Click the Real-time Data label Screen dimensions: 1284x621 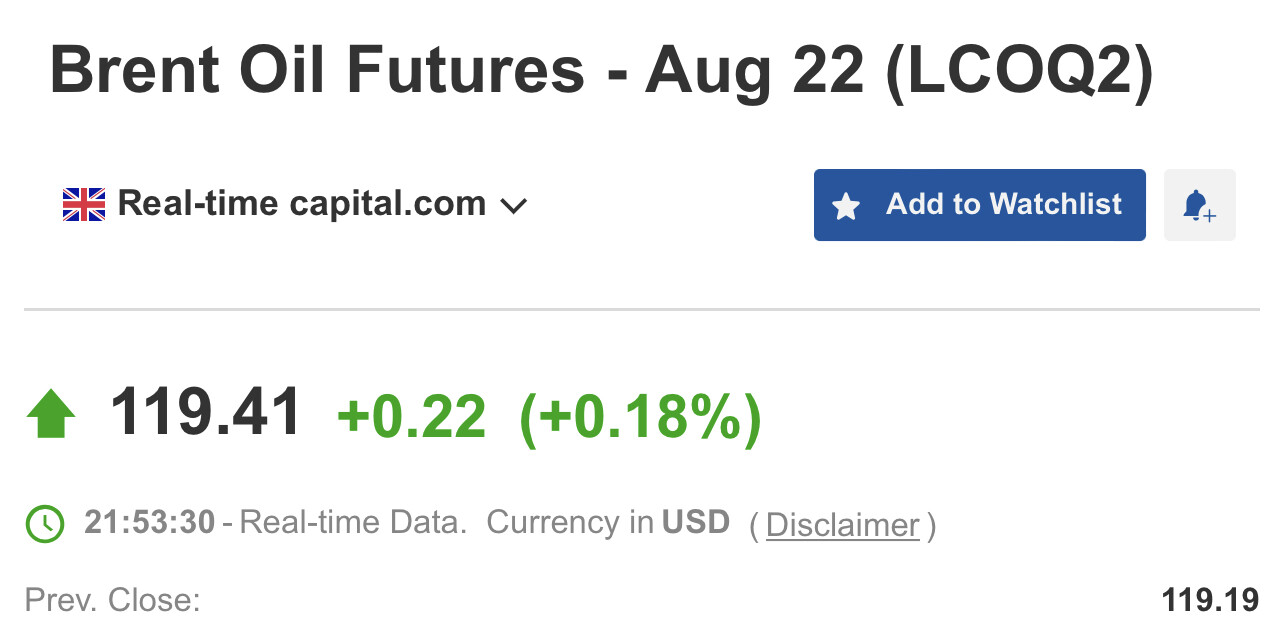coord(353,523)
